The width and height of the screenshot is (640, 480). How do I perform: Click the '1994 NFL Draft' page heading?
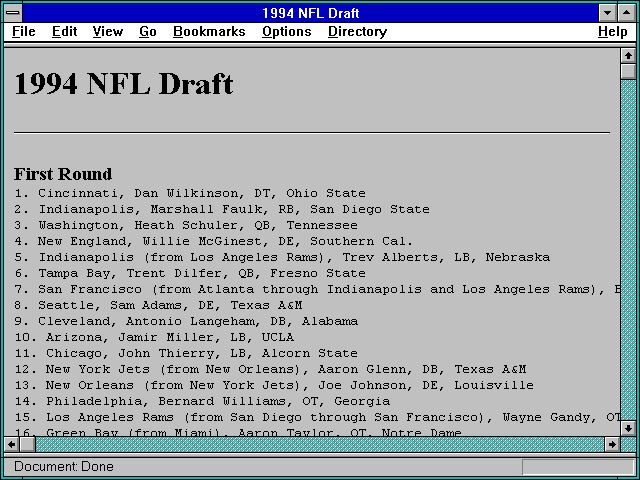tap(124, 84)
